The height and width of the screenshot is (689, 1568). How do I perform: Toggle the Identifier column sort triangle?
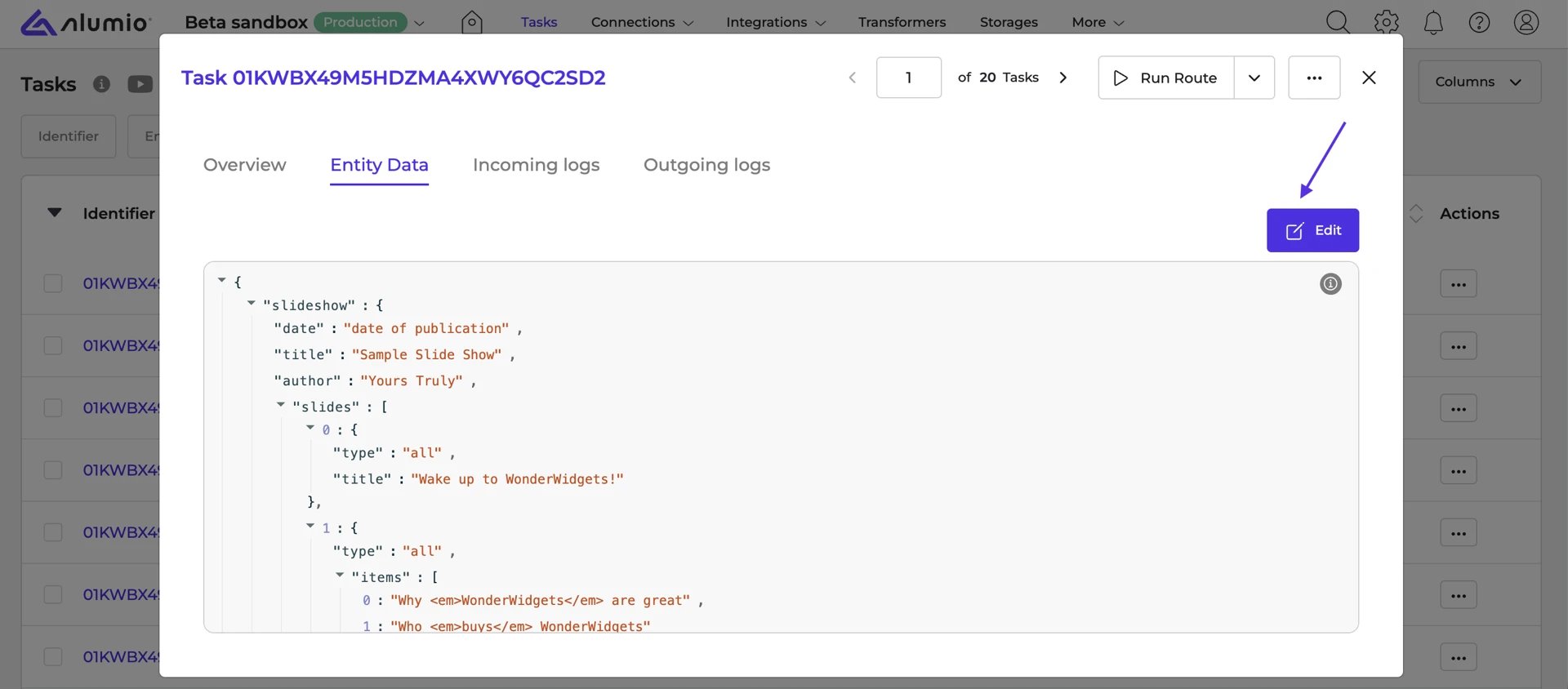tap(55, 212)
